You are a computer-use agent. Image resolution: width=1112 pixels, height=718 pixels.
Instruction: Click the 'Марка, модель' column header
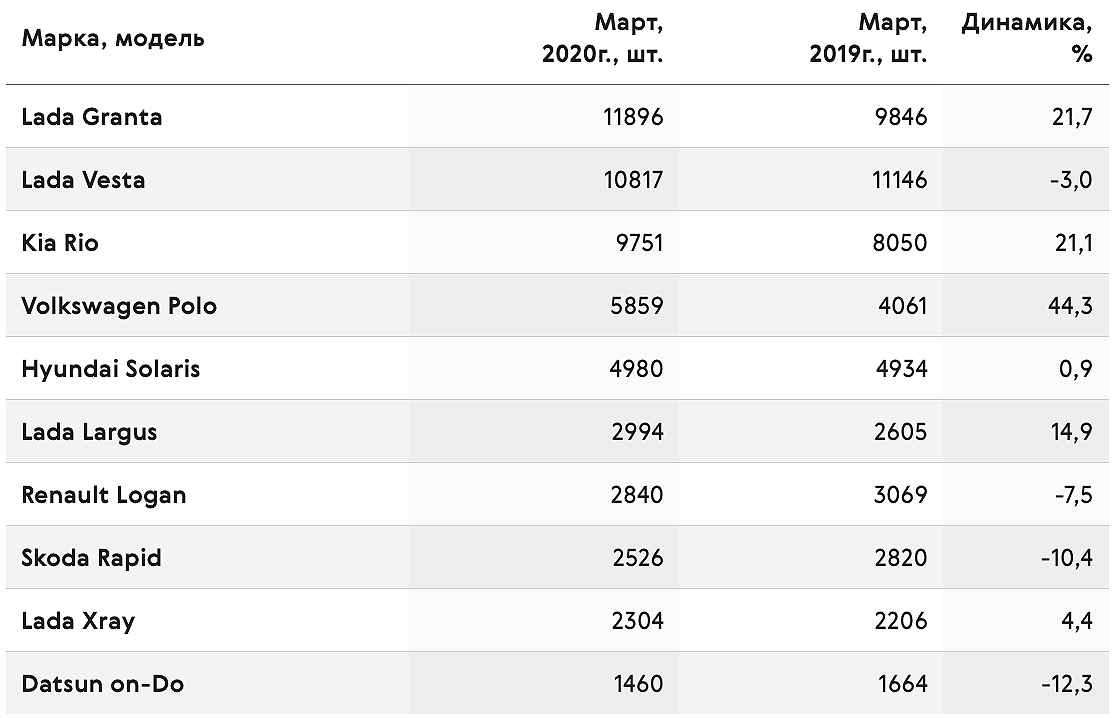(x=113, y=38)
